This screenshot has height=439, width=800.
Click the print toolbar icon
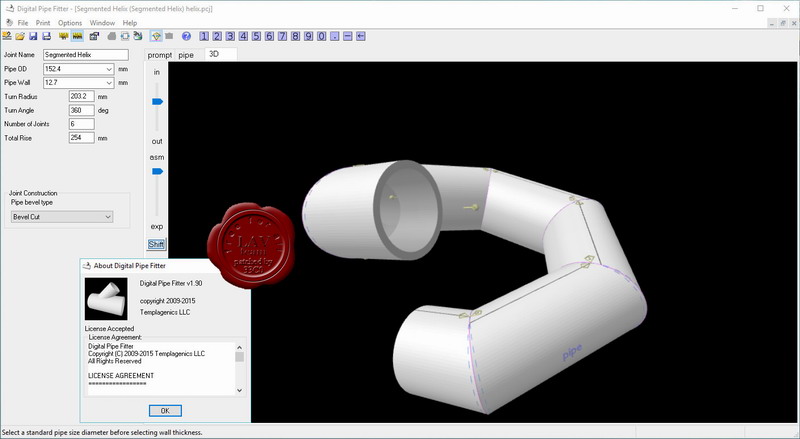tap(46, 36)
